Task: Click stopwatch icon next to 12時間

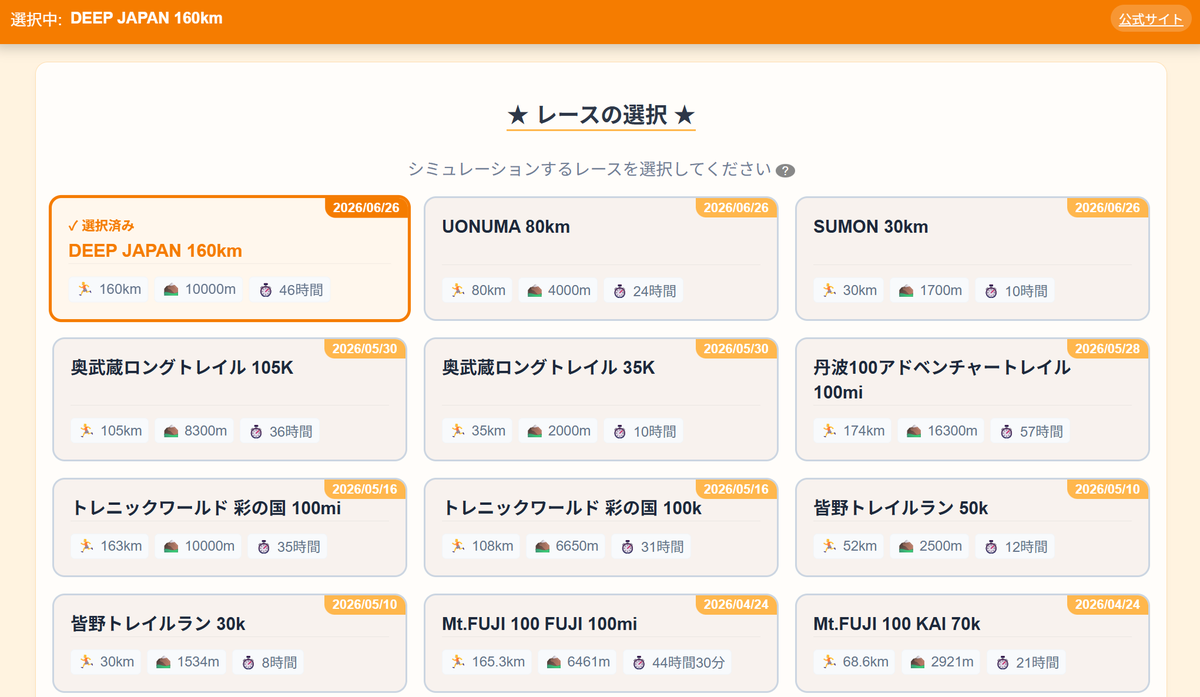Action: click(x=991, y=546)
